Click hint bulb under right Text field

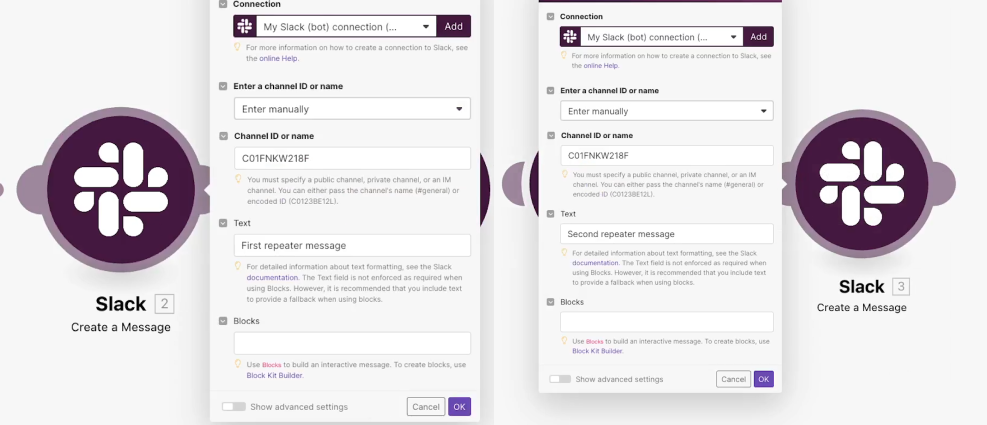tap(564, 253)
